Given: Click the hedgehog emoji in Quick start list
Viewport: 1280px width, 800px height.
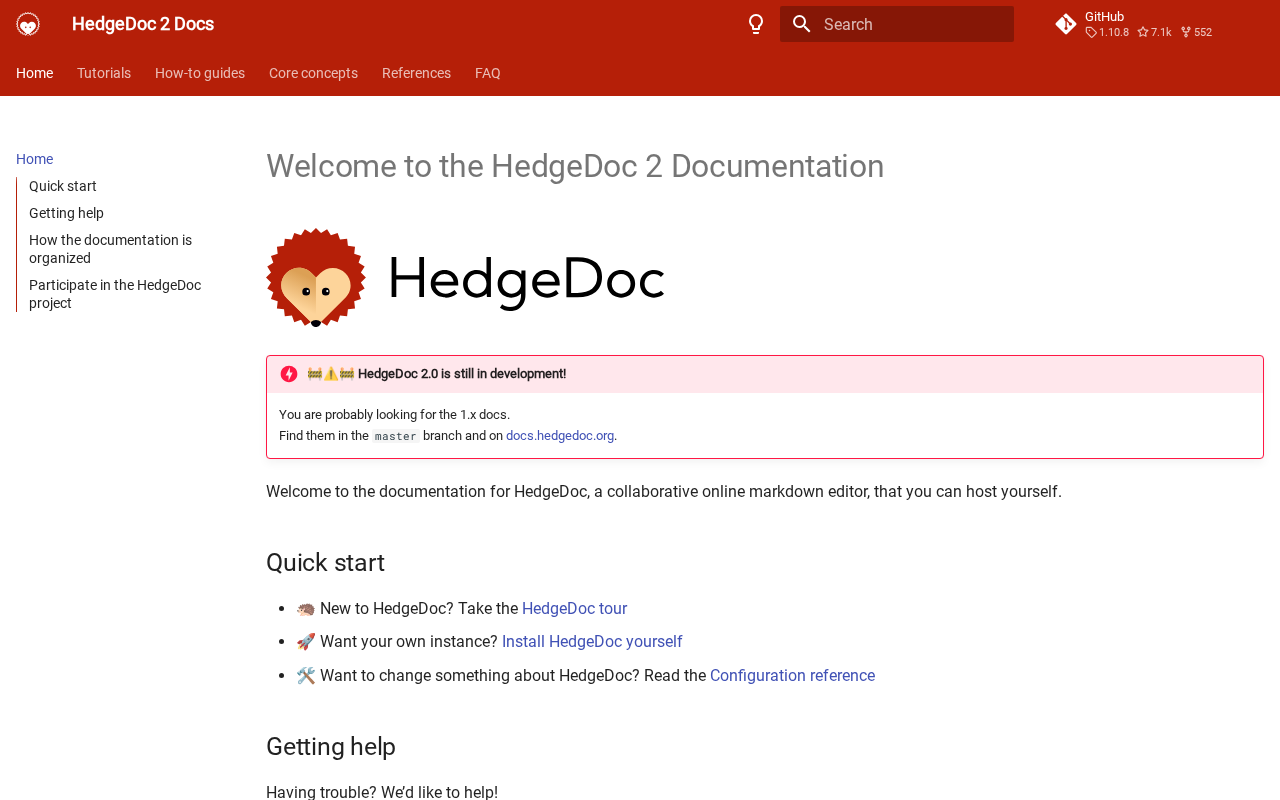Looking at the screenshot, I should pos(306,609).
